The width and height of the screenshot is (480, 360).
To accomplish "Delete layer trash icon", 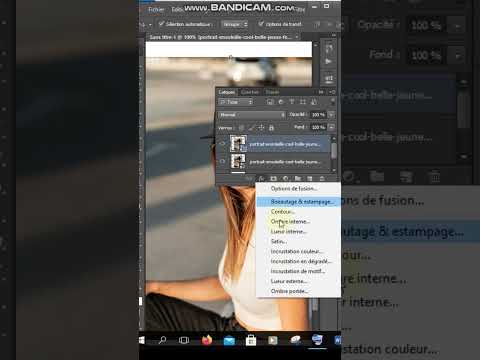I will pyautogui.click(x=322, y=179).
